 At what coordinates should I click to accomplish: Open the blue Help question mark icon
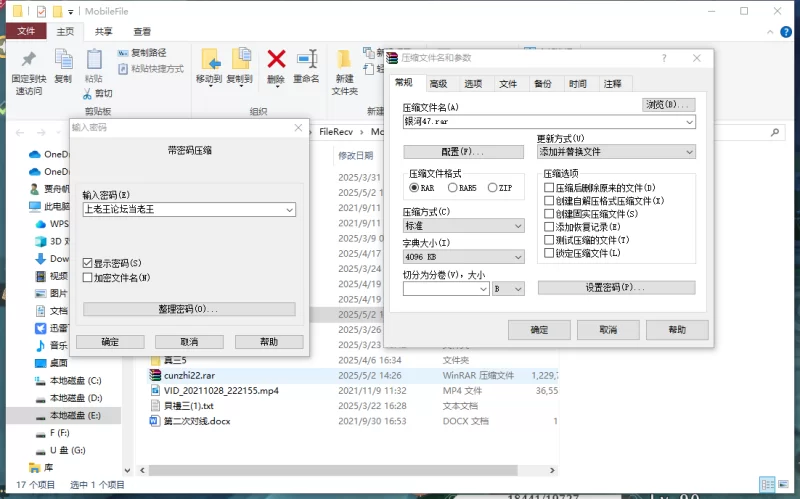pyautogui.click(x=786, y=32)
